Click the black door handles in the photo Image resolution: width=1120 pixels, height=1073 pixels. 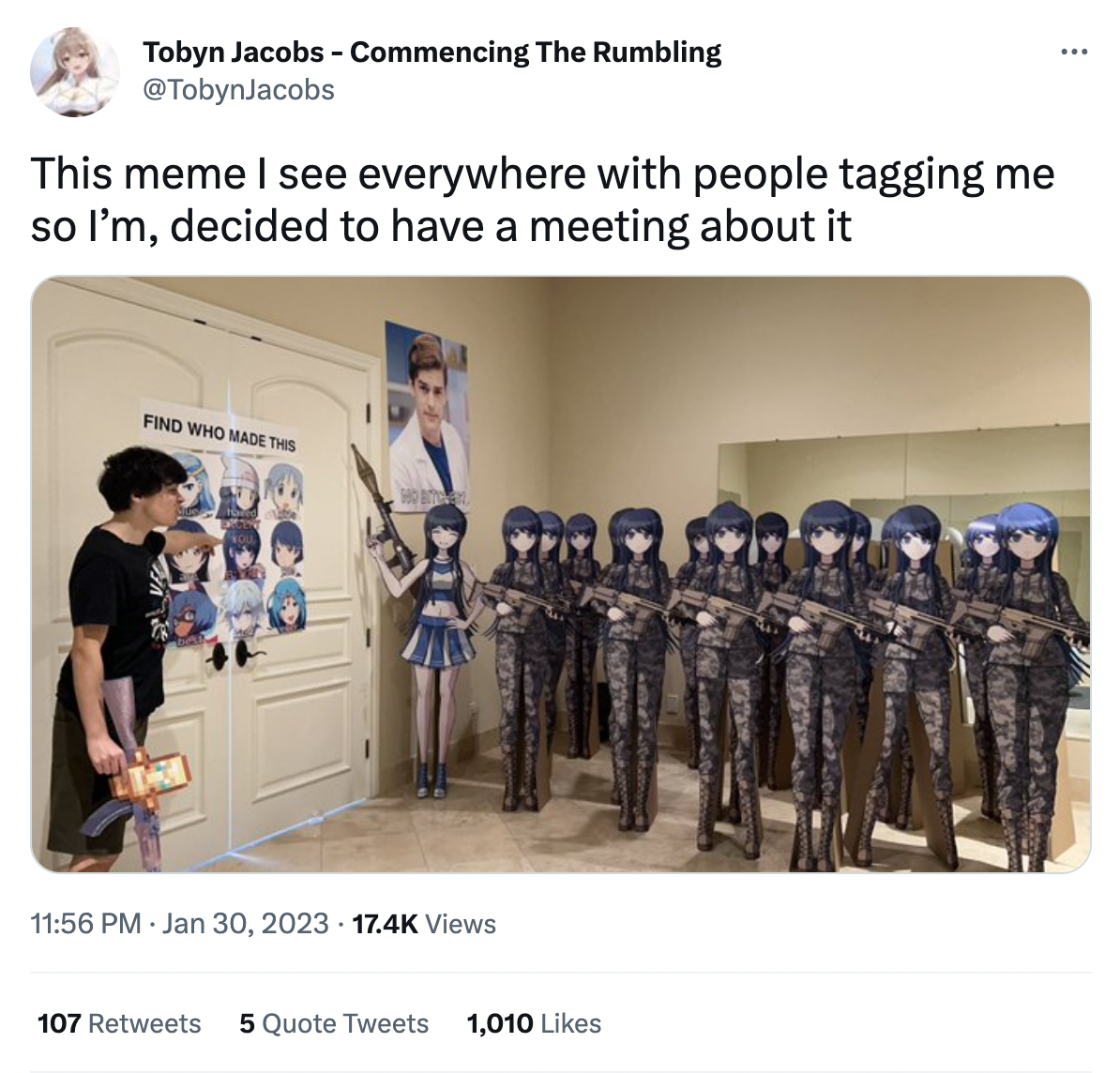point(230,654)
